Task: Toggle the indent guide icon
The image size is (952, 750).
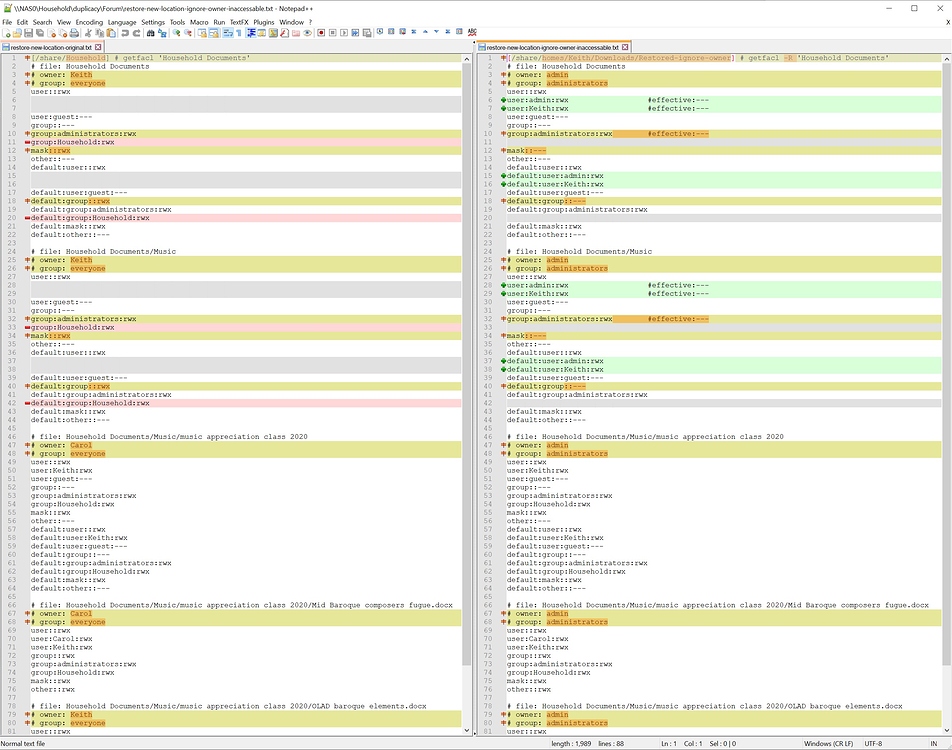Action: point(251,33)
